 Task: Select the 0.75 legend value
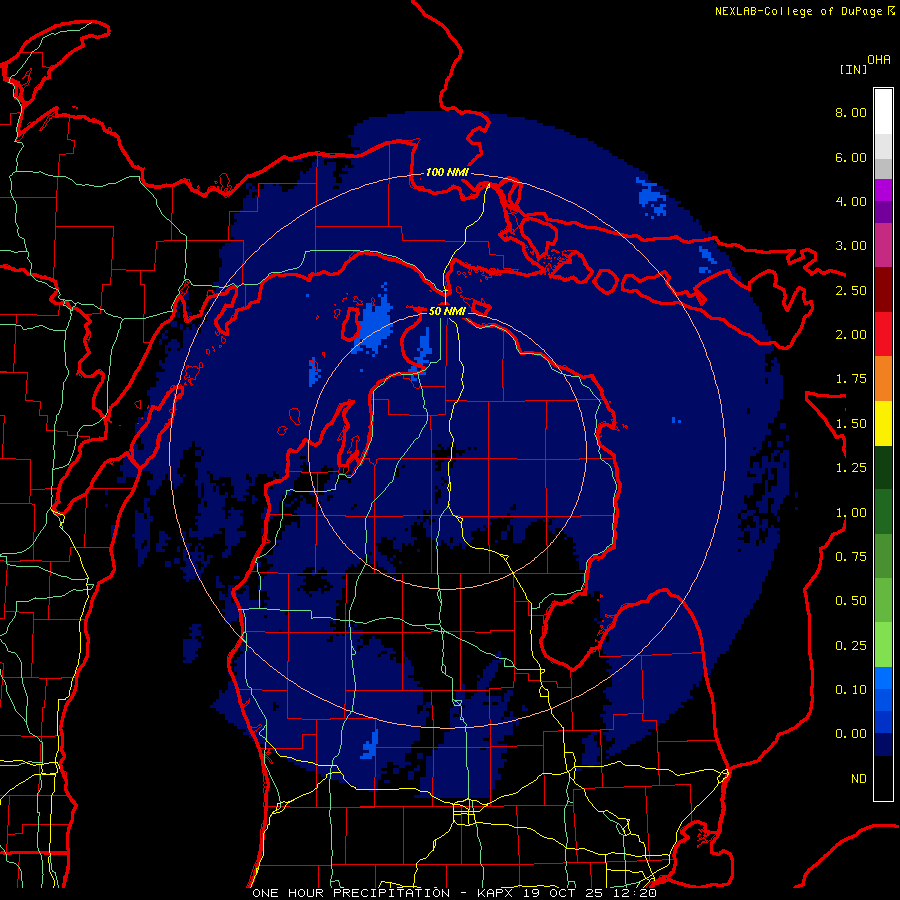(x=851, y=557)
